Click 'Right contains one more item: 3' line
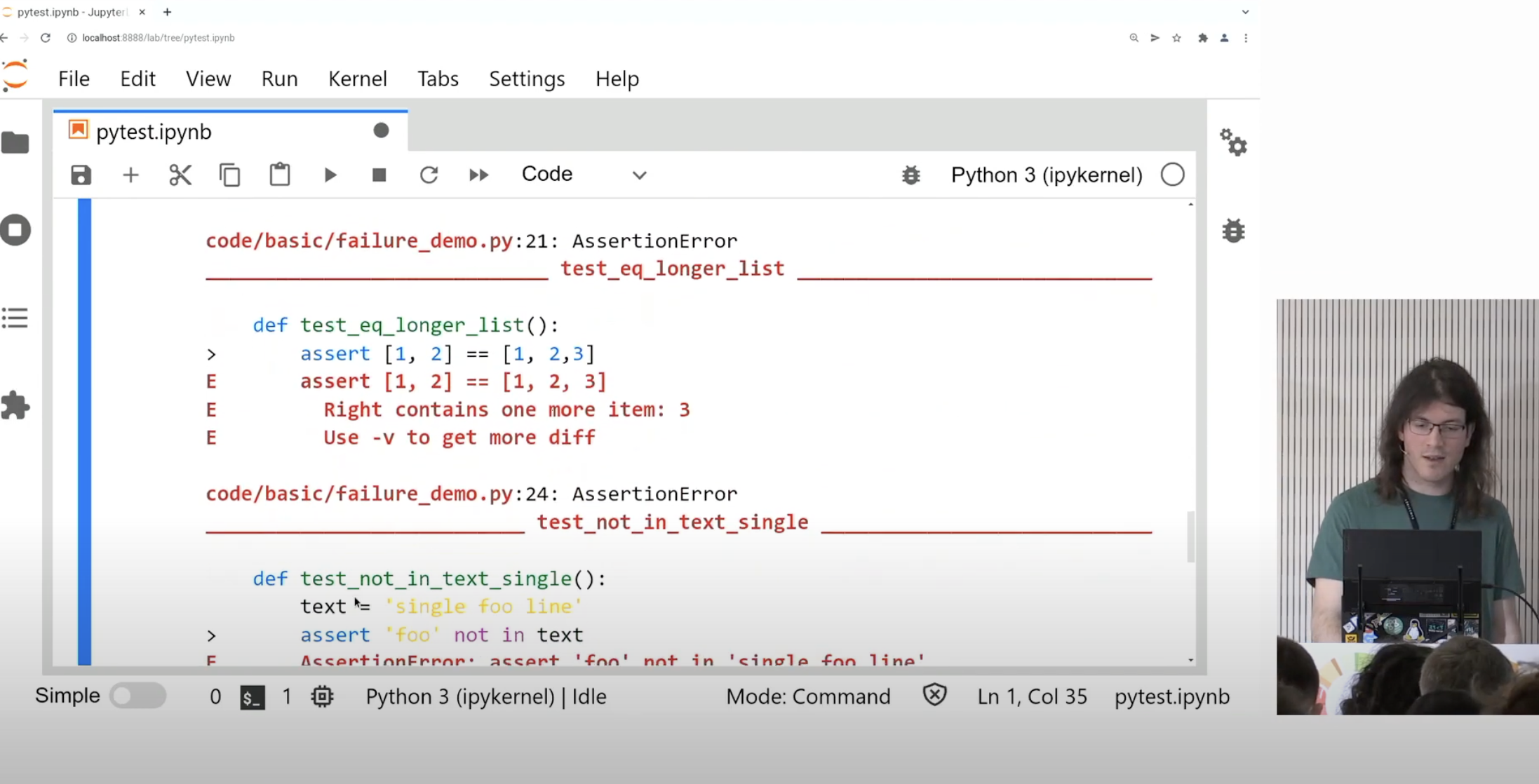This screenshot has height=784, width=1539. (x=506, y=410)
